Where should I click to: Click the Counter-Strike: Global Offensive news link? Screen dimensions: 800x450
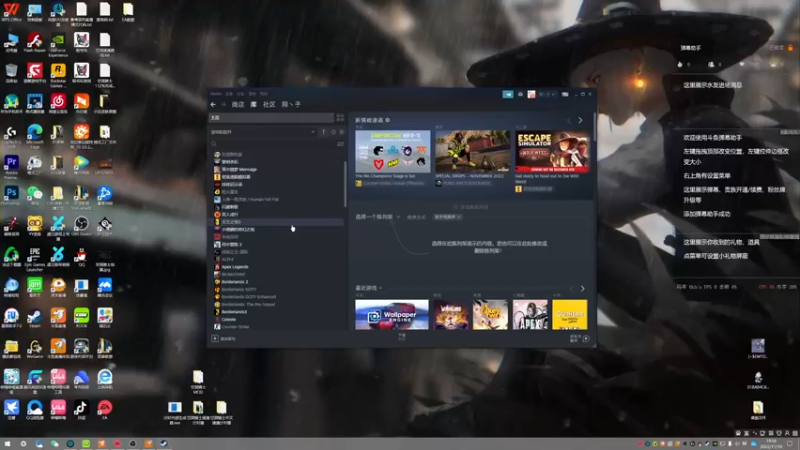(x=392, y=183)
